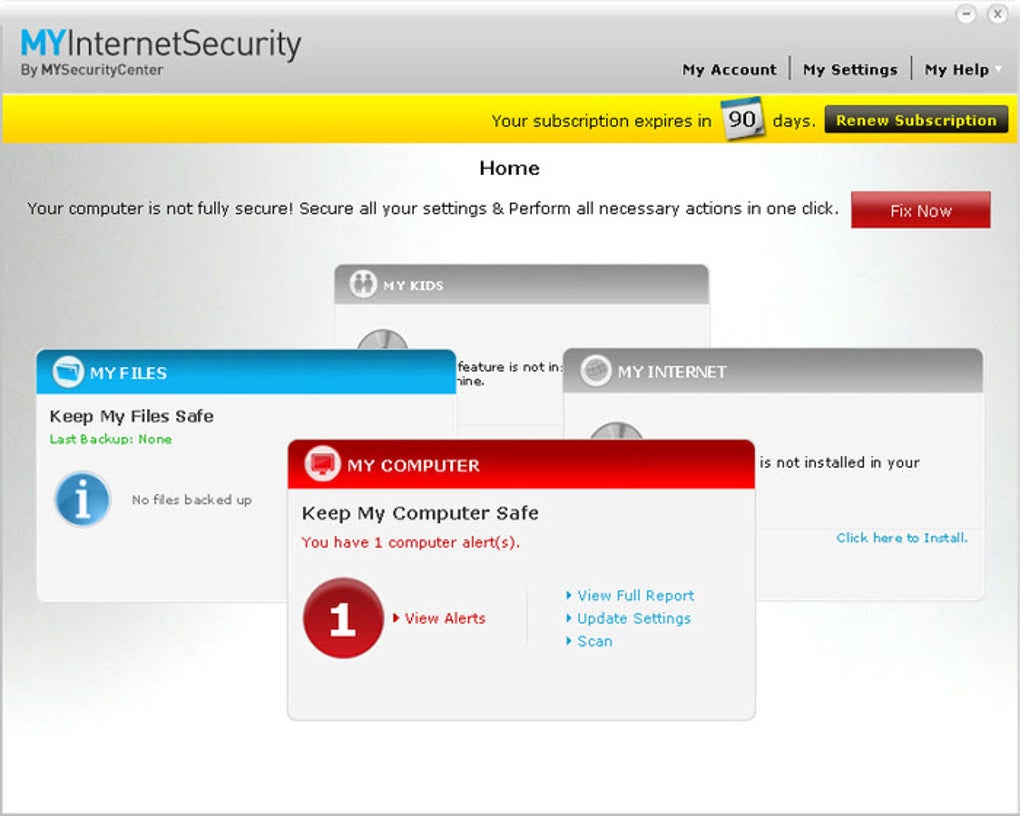Viewport: 1020px width, 816px height.
Task: Click the My Kids family icon
Action: point(363,284)
